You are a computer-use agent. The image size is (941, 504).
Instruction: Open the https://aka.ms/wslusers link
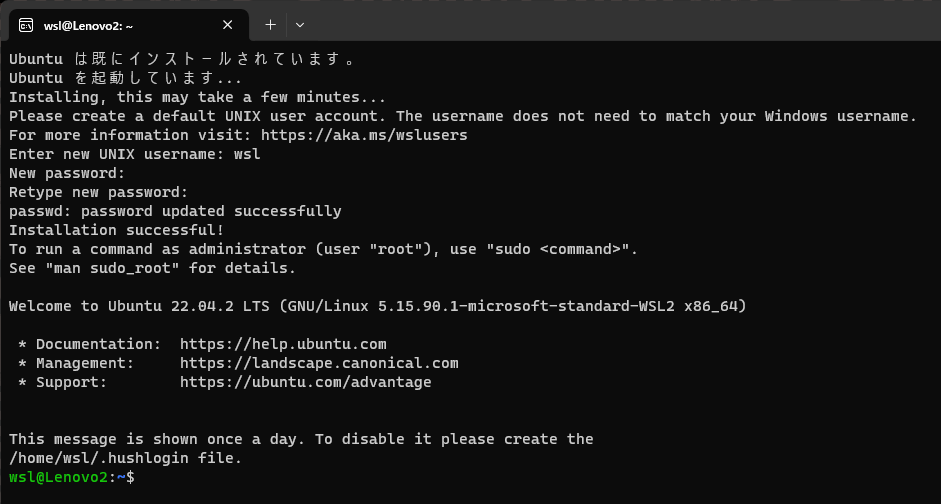click(364, 135)
